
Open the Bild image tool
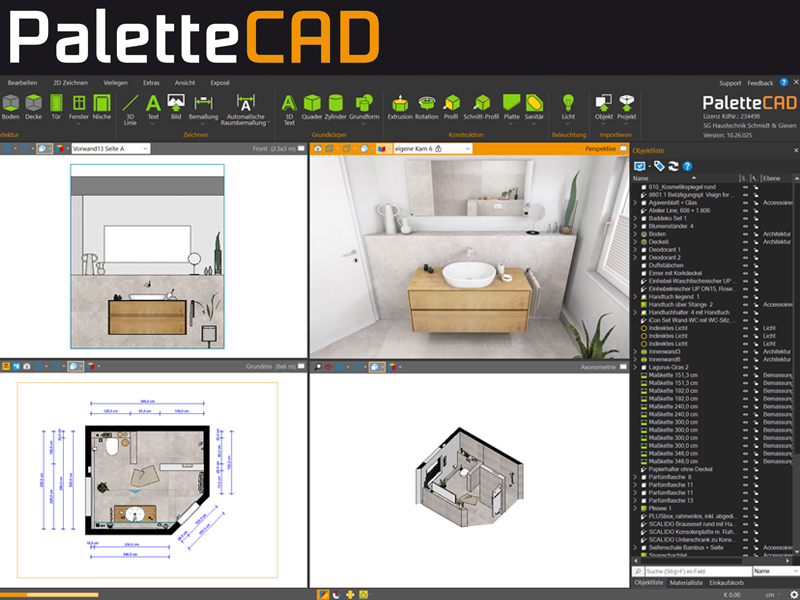point(176,107)
